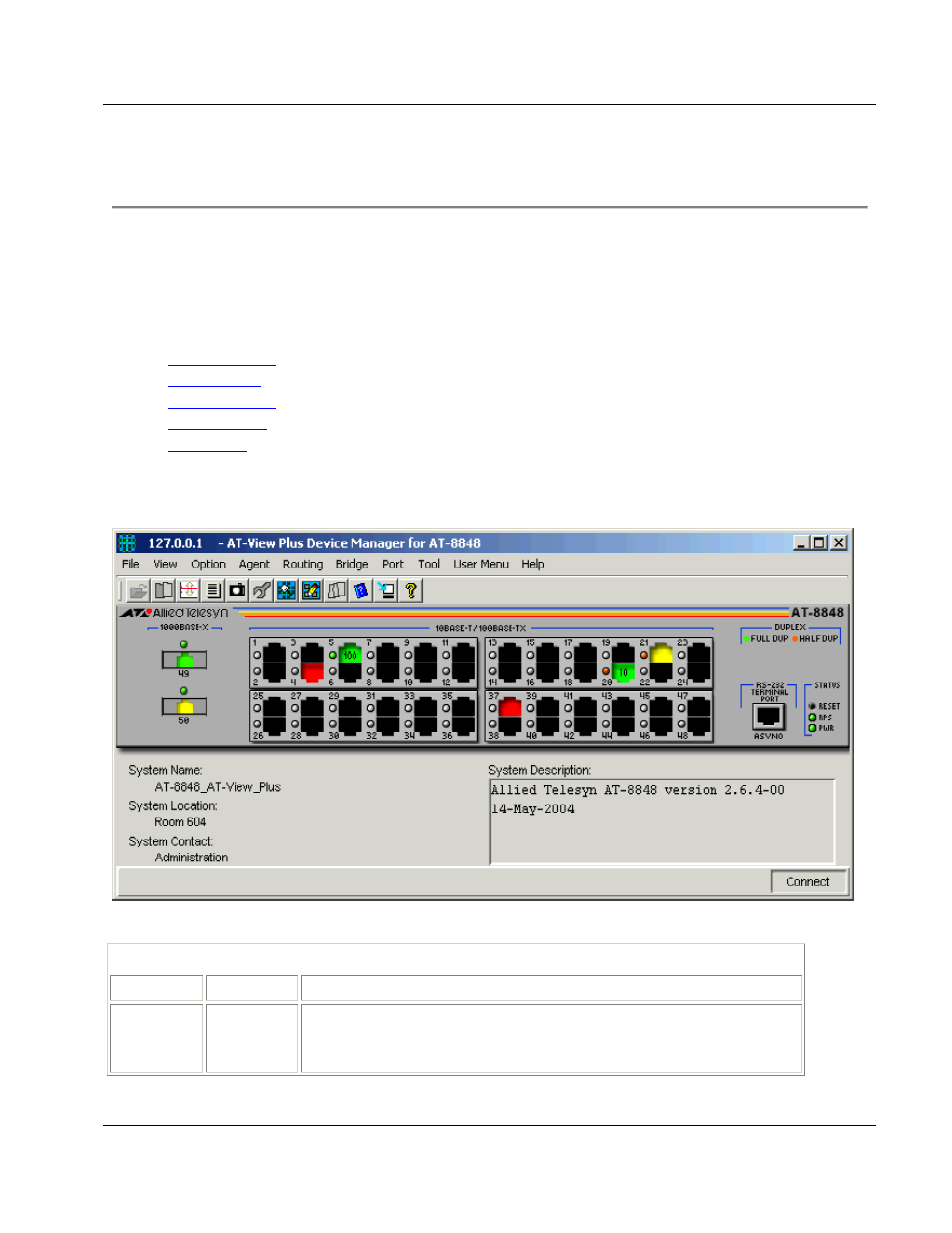The width and height of the screenshot is (952, 1233).
Task: Select port 35 on the switch
Action: pyautogui.click(x=464, y=707)
